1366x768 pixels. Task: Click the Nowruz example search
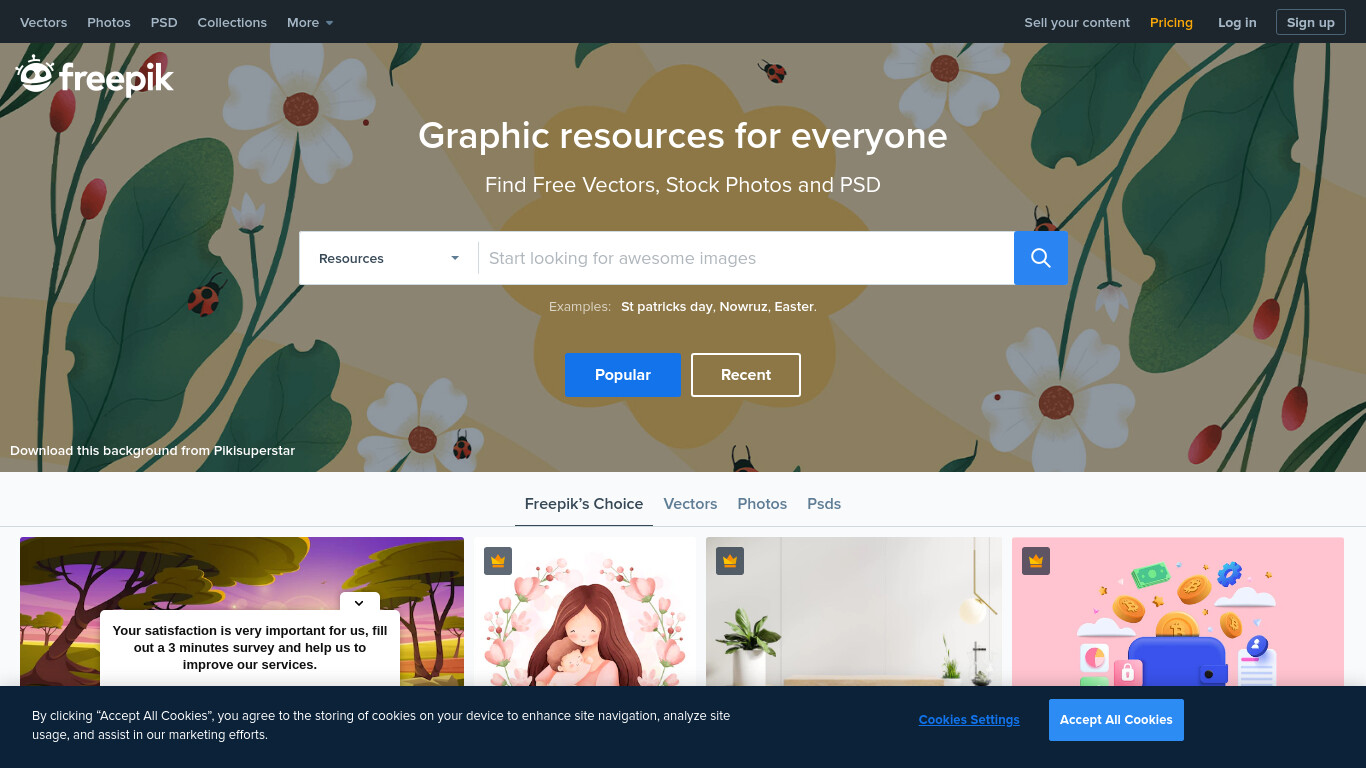[x=744, y=307]
